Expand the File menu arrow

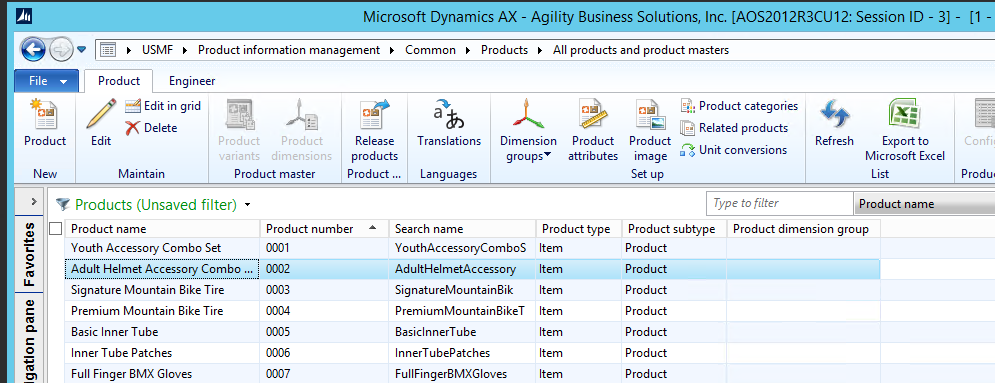click(63, 81)
